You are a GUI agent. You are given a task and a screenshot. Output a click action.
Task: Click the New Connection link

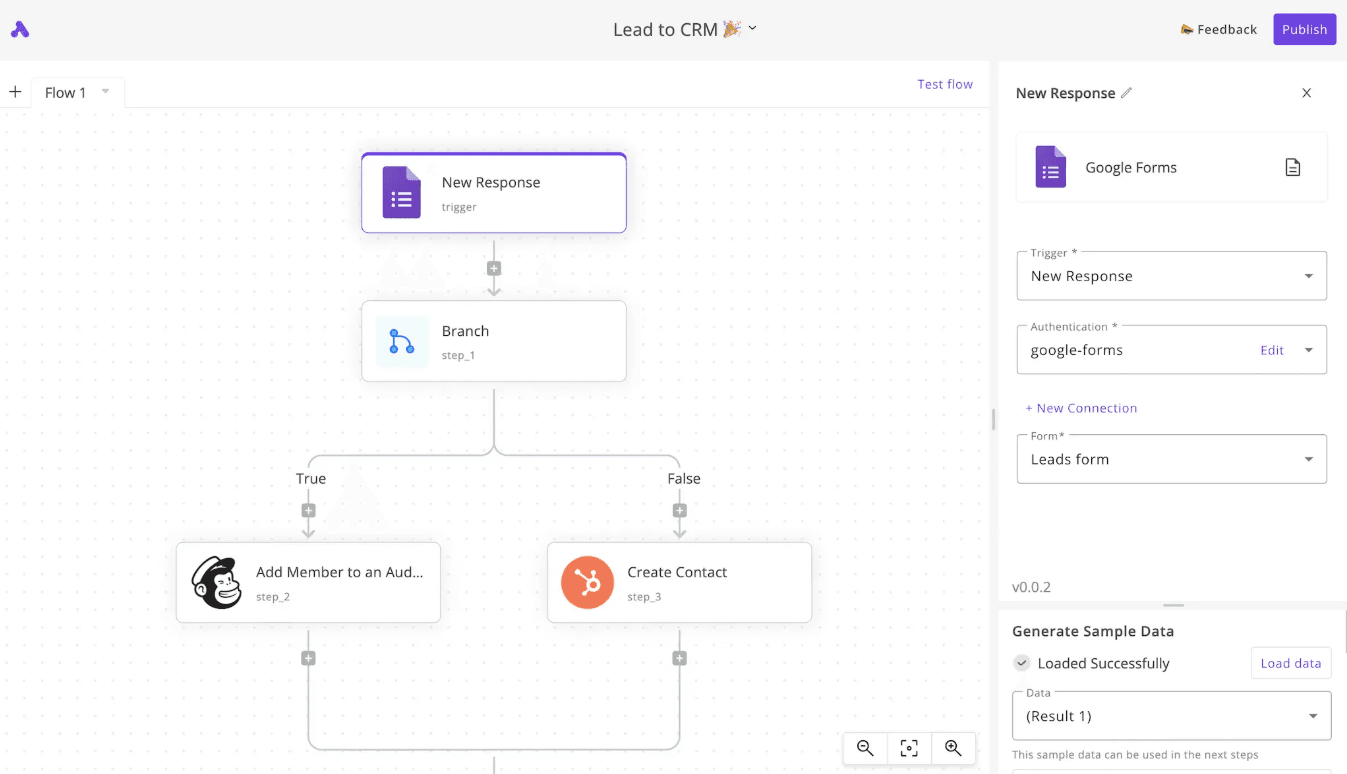[x=1081, y=407]
